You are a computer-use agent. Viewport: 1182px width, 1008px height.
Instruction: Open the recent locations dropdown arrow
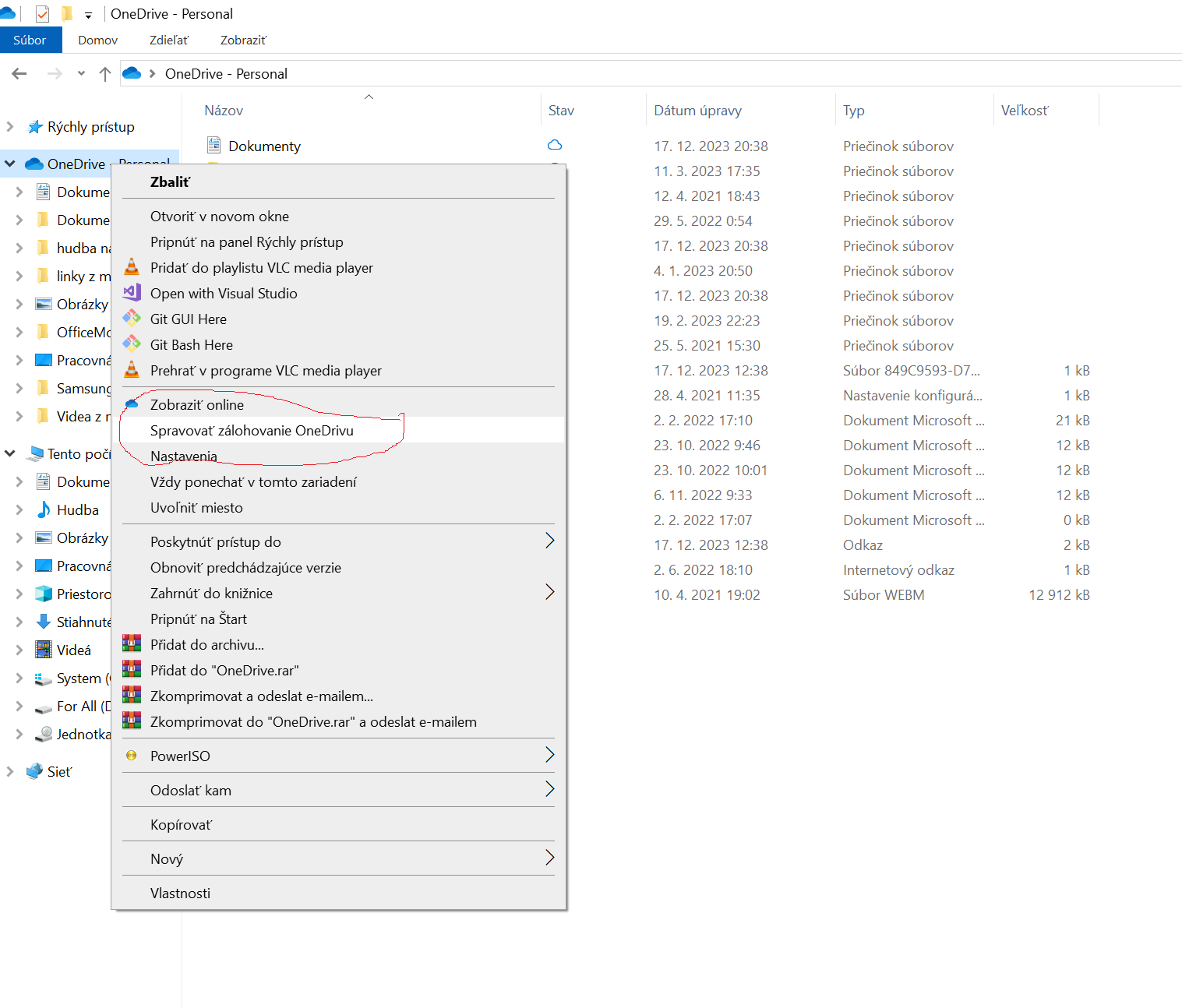click(x=81, y=73)
